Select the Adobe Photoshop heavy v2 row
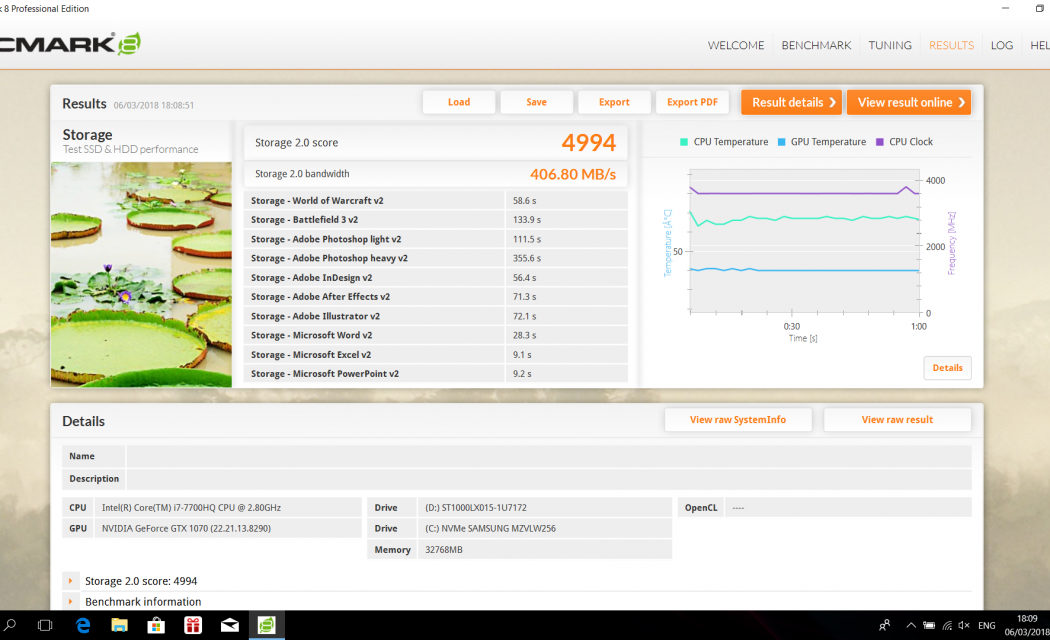Image resolution: width=1050 pixels, height=640 pixels. [436, 258]
